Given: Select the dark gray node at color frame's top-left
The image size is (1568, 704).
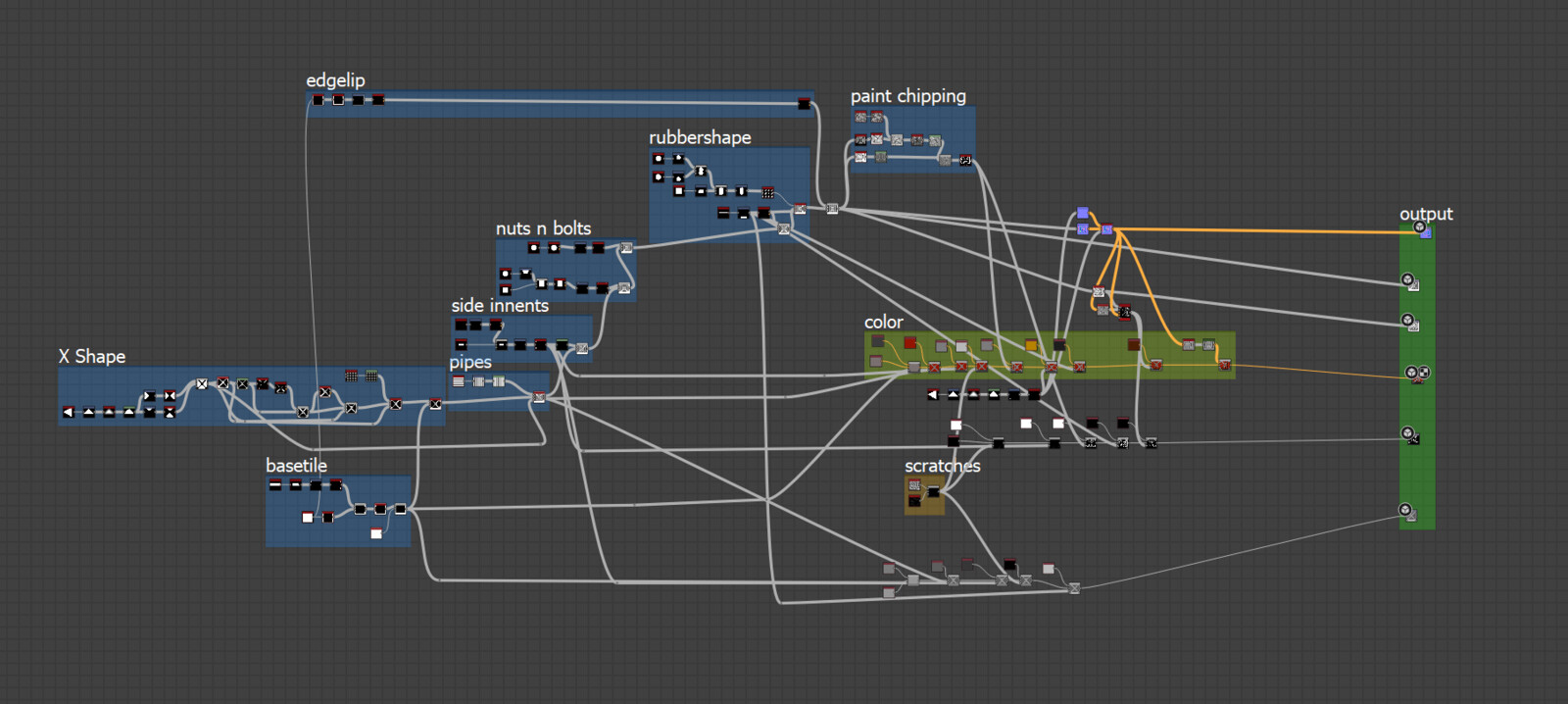Looking at the screenshot, I should click(878, 340).
